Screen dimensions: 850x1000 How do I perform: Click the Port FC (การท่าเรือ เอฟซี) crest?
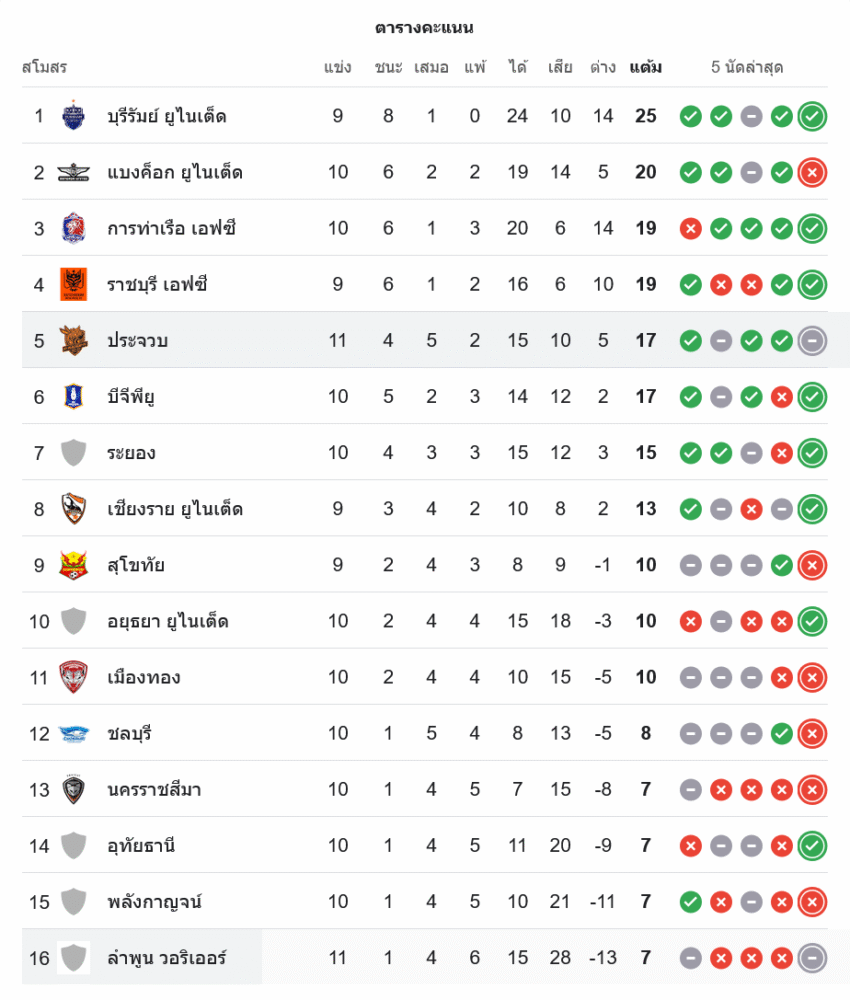pos(73,228)
